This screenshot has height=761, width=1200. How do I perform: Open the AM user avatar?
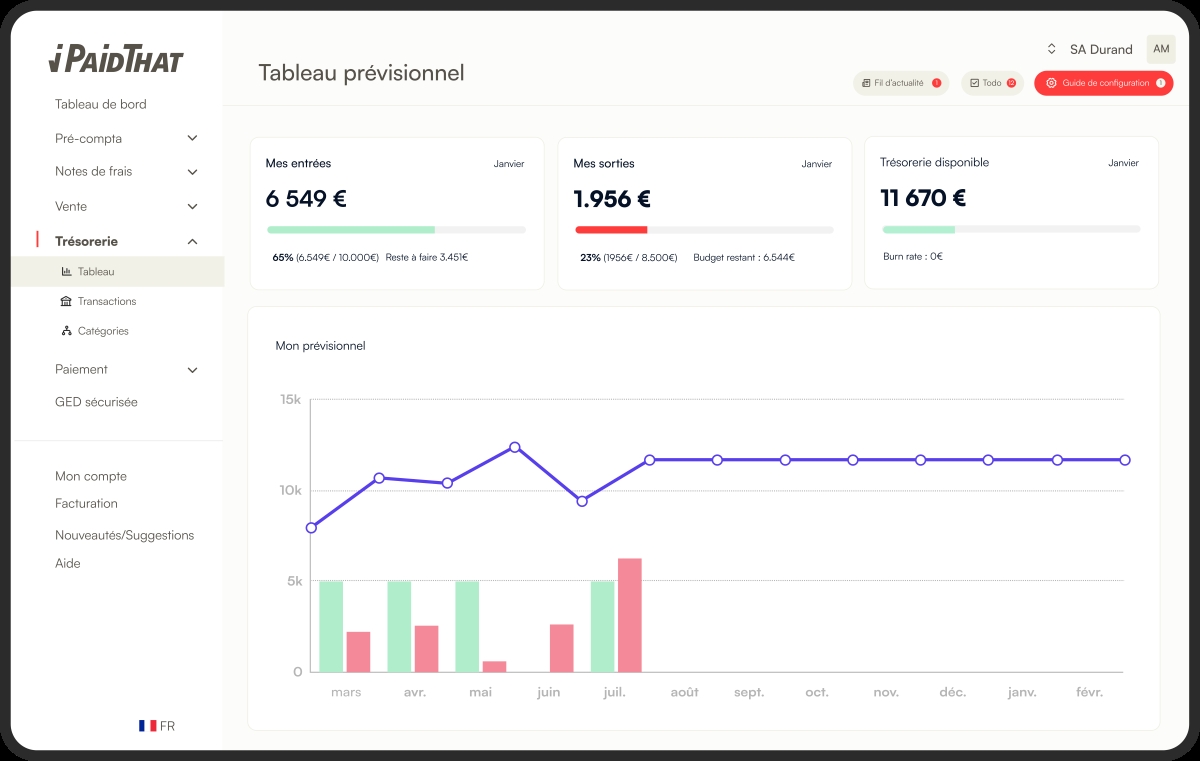pos(1160,49)
